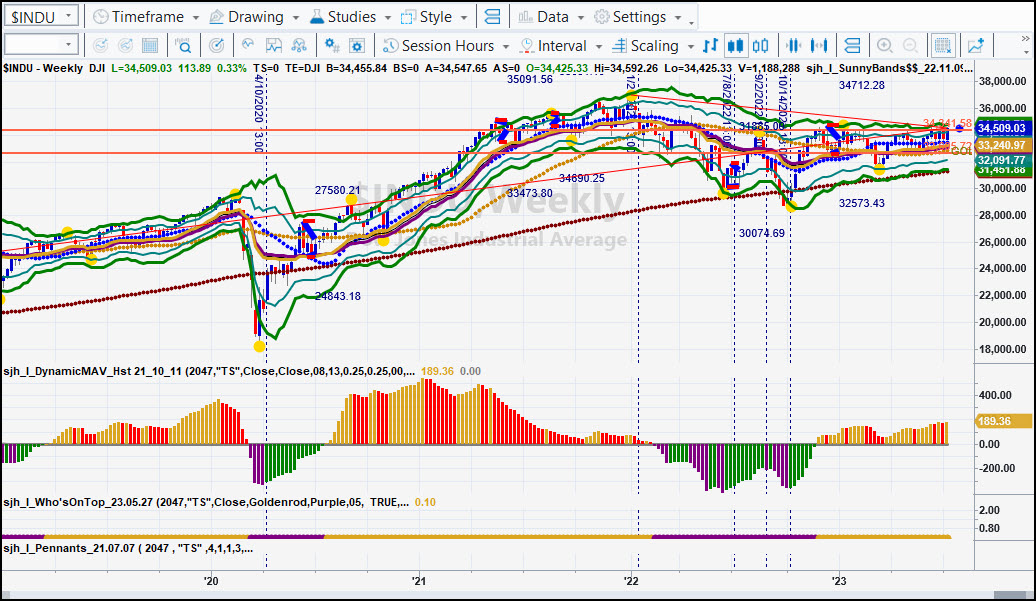Expand the Scaling dropdown arrow

pyautogui.click(x=690, y=46)
